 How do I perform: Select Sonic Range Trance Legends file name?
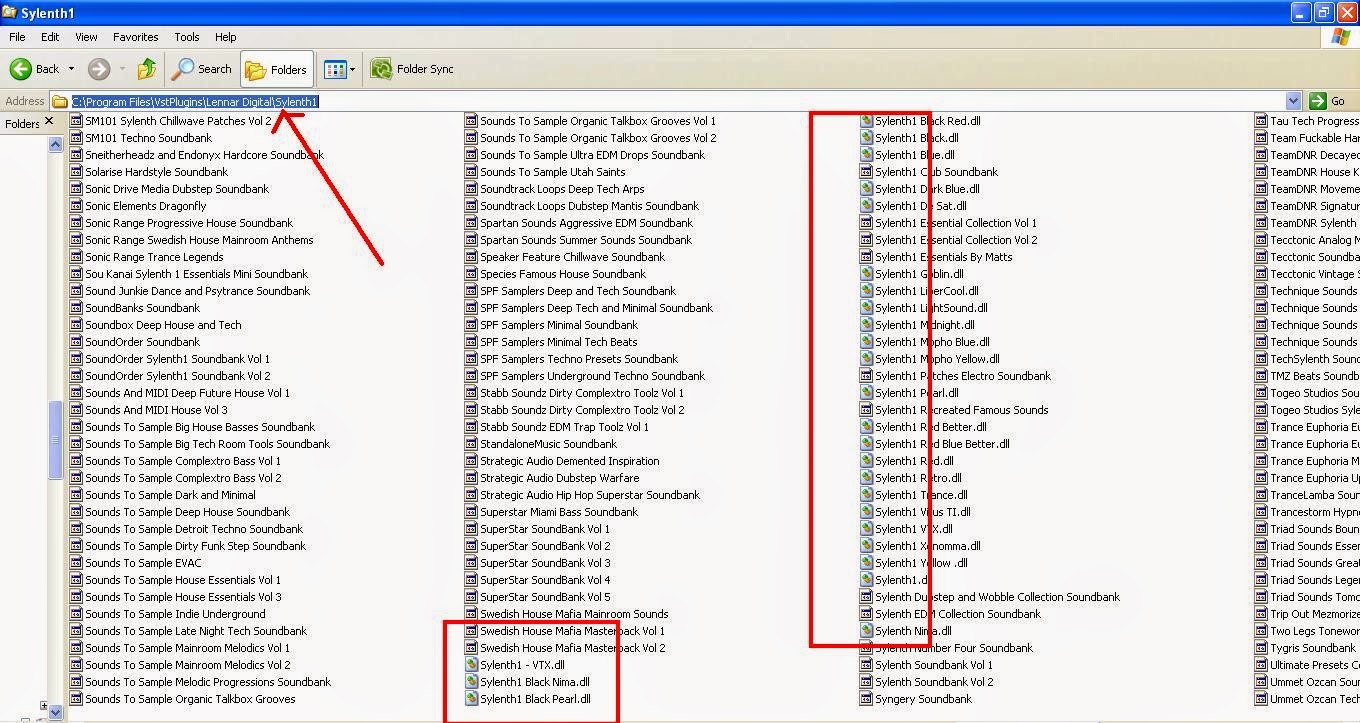(x=154, y=257)
